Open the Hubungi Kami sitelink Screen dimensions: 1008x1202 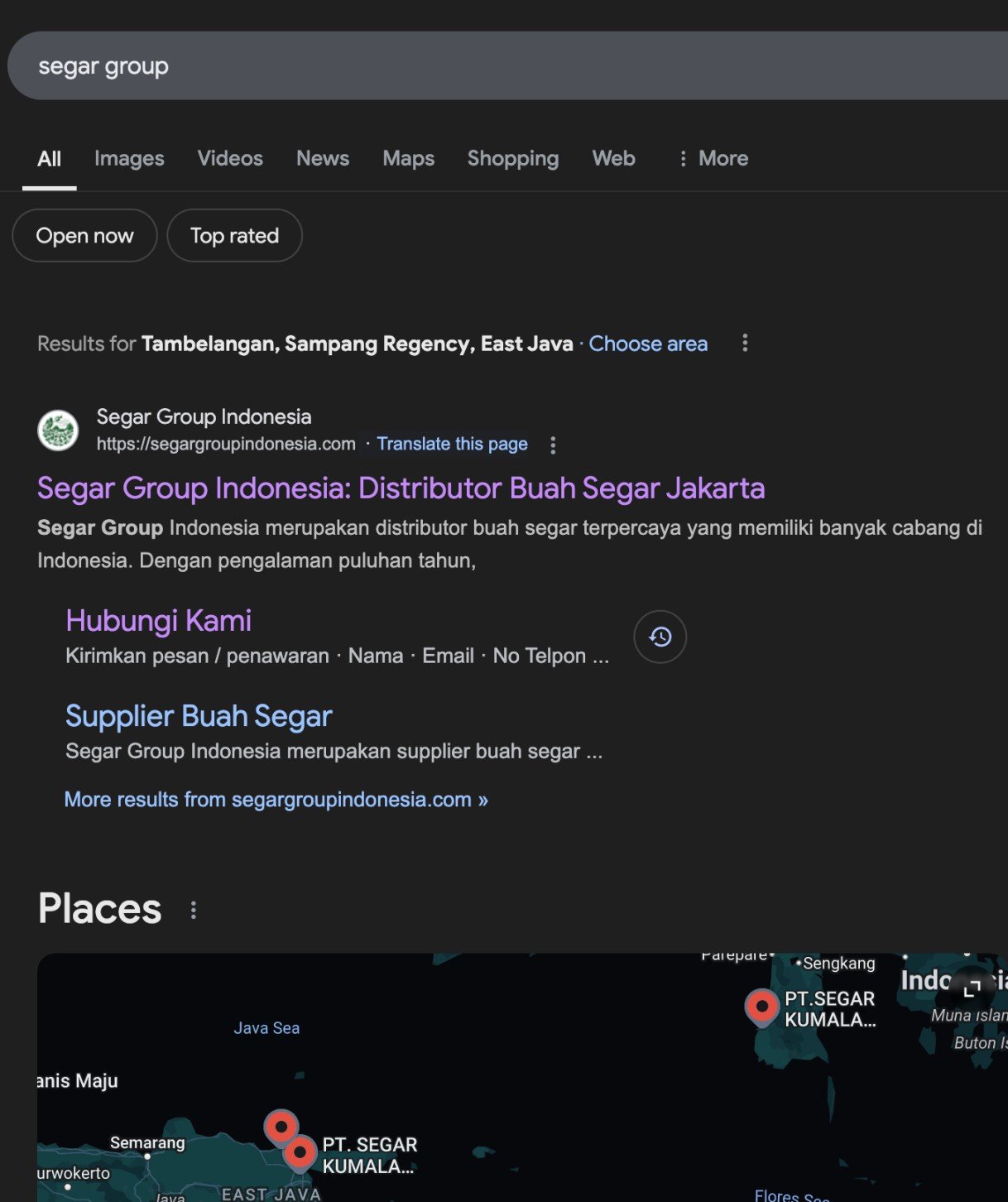[158, 621]
